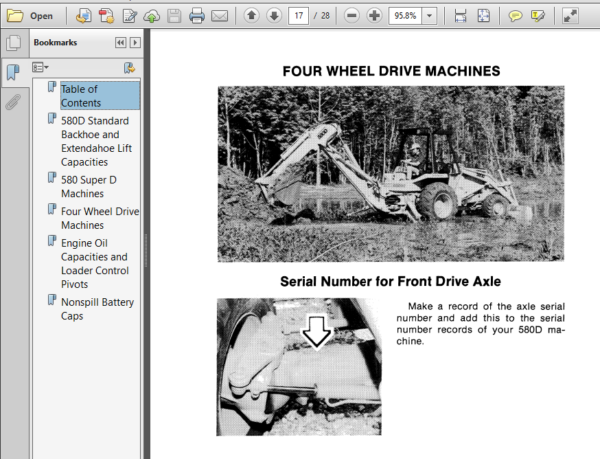The height and width of the screenshot is (459, 600).
Task: Click the Save floppy disk icon
Action: pos(174,16)
